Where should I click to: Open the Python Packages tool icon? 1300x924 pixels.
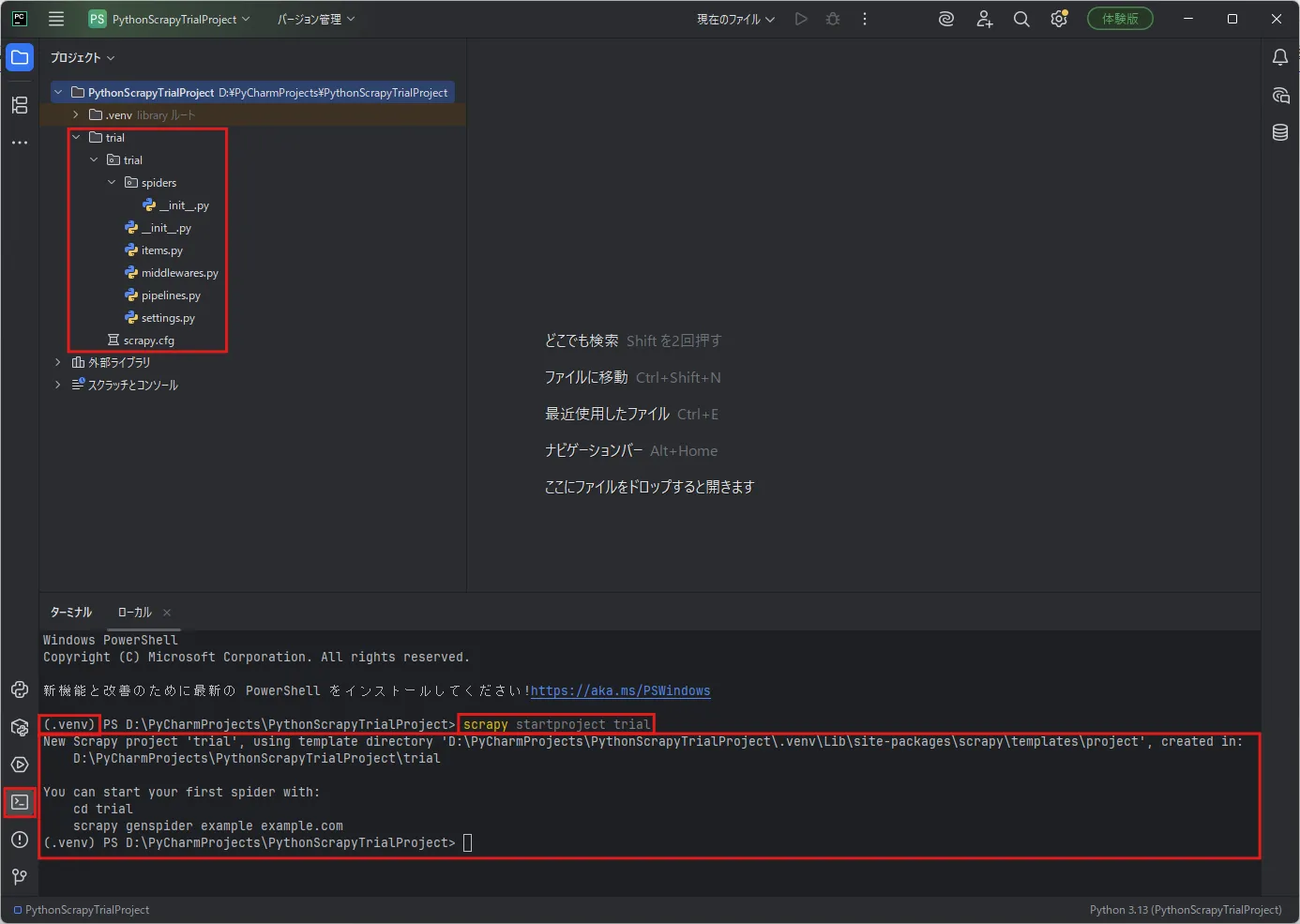pyautogui.click(x=20, y=727)
